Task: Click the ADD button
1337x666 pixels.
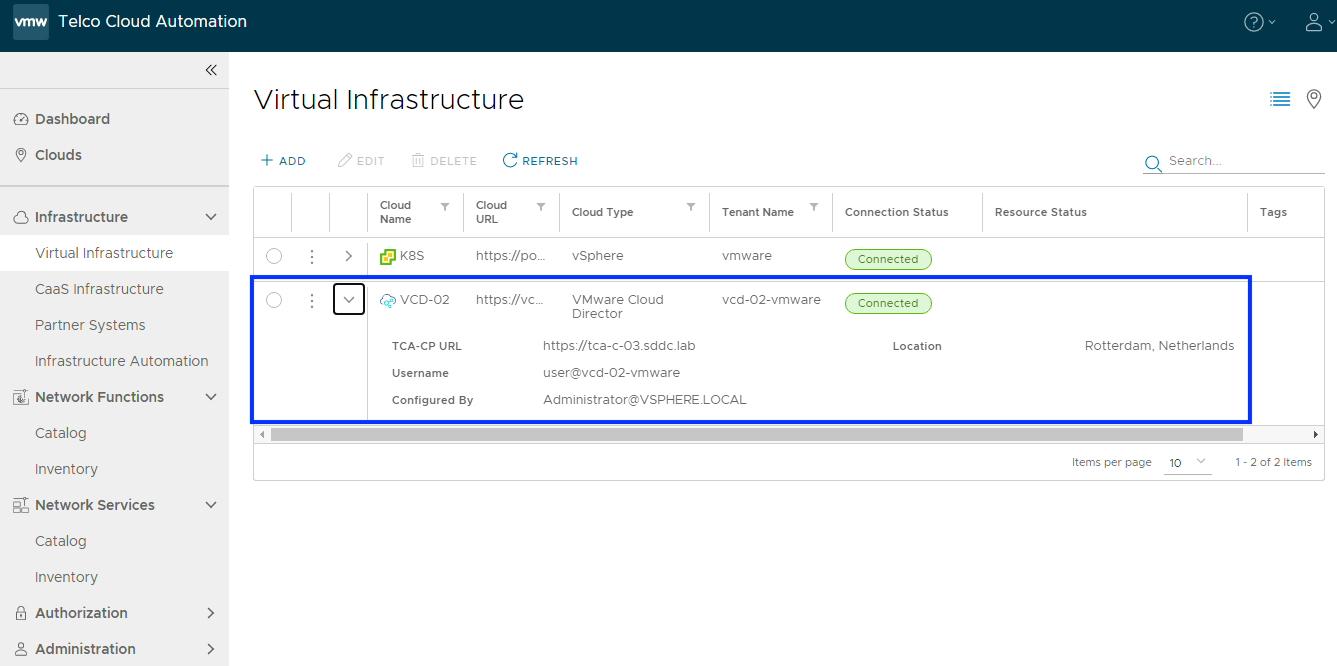Action: [x=284, y=161]
